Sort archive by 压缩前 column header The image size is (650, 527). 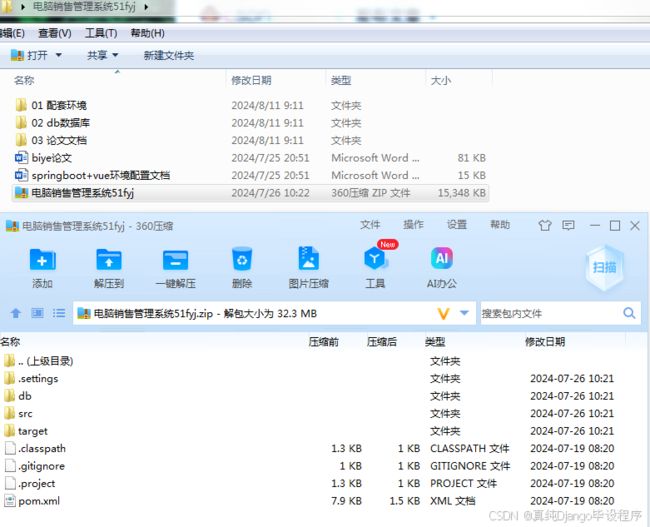tap(324, 342)
